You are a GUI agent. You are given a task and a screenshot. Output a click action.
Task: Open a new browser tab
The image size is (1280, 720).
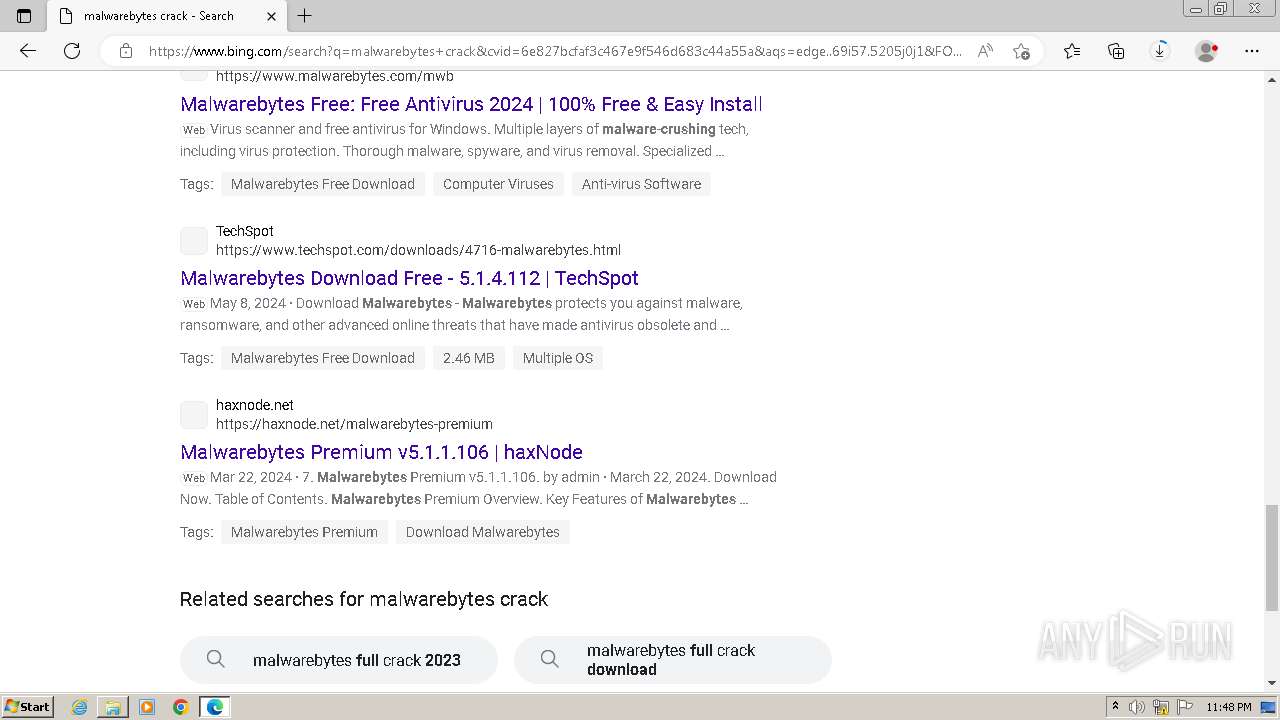tap(305, 15)
